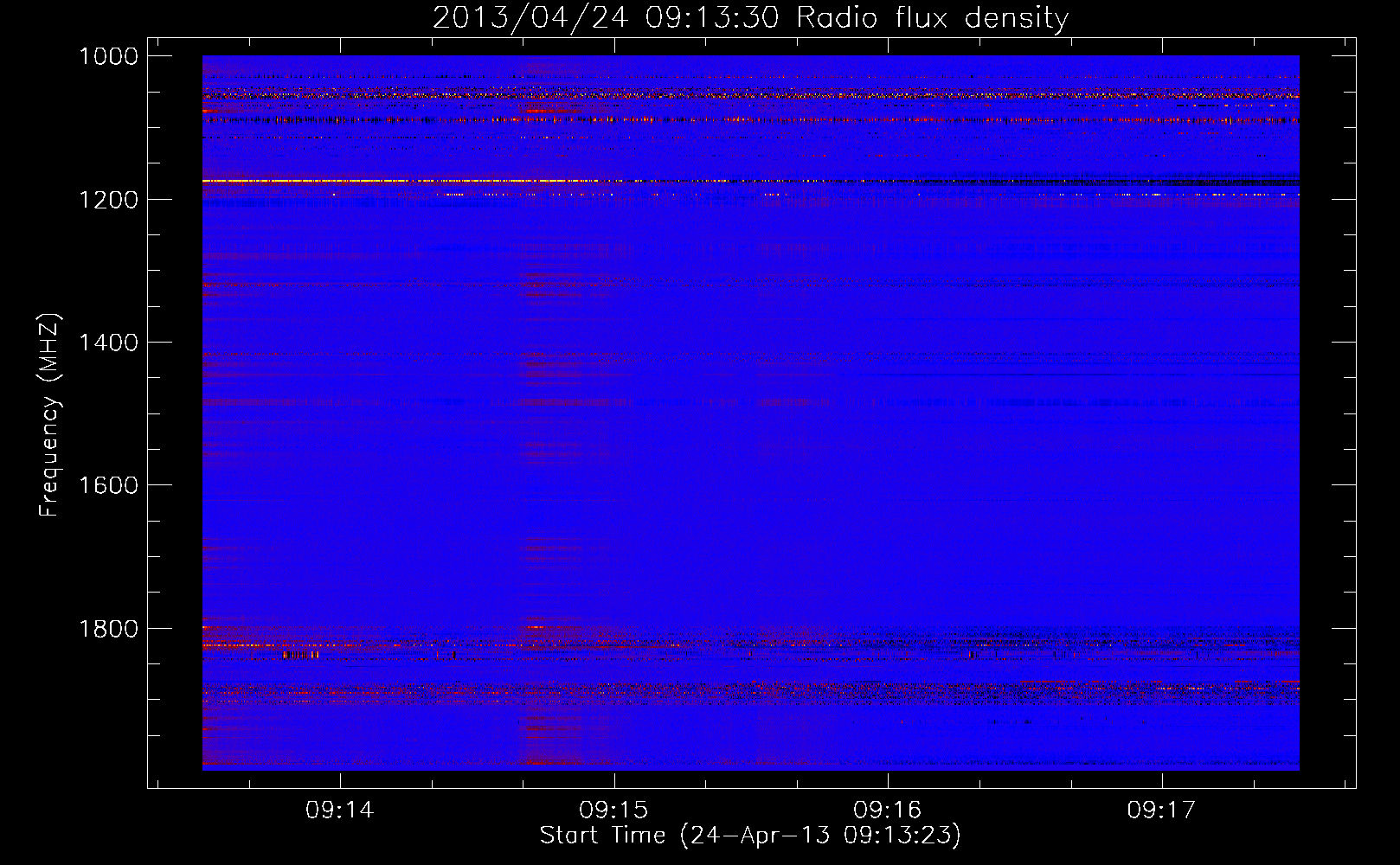Select the 1400 frequency axis label
1400x865 pixels.
click(108, 343)
